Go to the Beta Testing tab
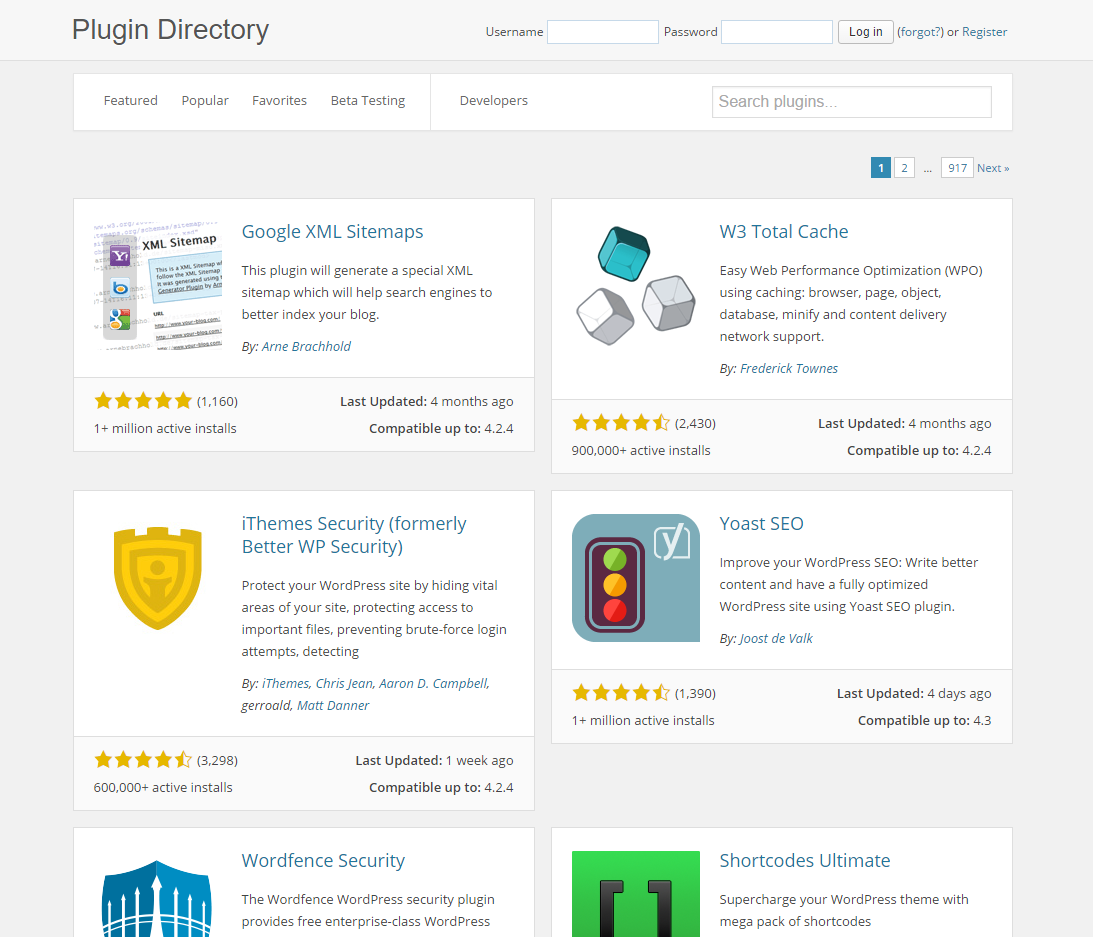This screenshot has height=937, width=1093. [367, 100]
